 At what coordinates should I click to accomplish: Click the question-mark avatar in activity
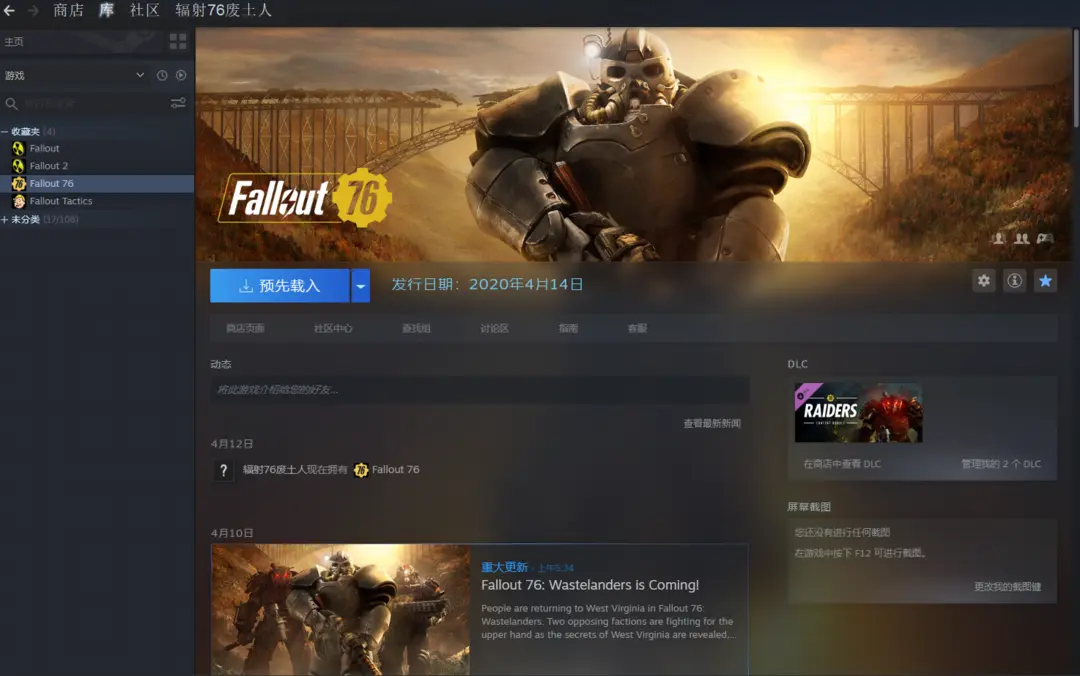click(x=223, y=470)
